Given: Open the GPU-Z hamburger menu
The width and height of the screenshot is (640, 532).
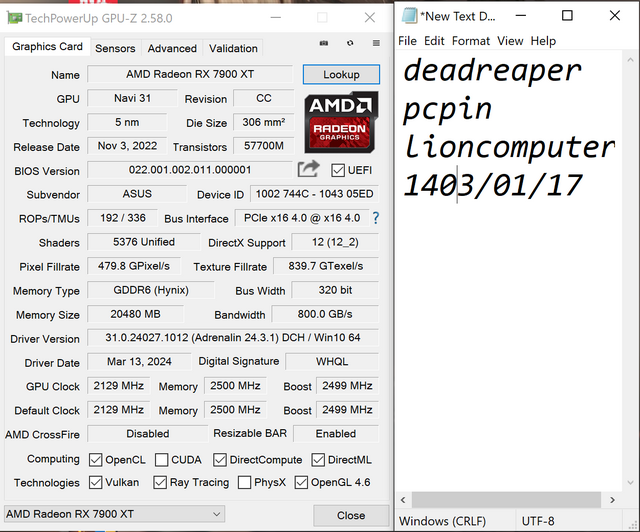Looking at the screenshot, I should point(375,44).
